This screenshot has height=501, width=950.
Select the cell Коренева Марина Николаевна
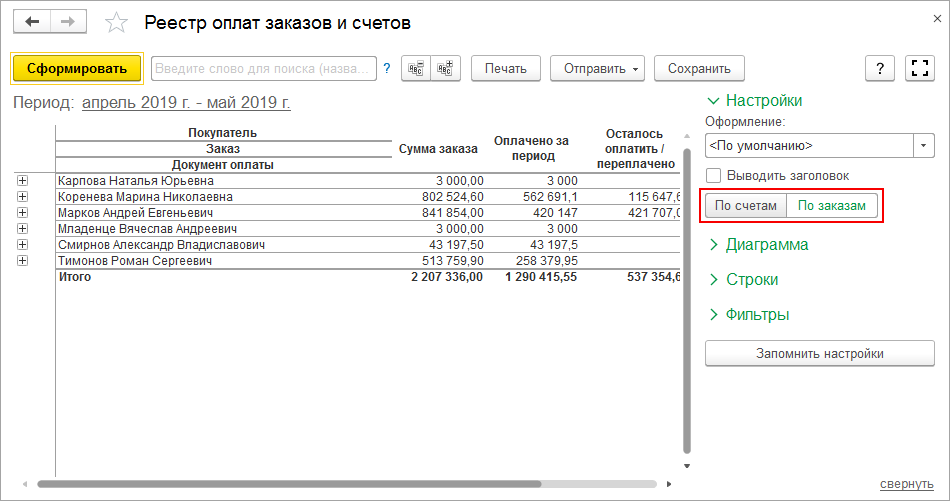(224, 197)
